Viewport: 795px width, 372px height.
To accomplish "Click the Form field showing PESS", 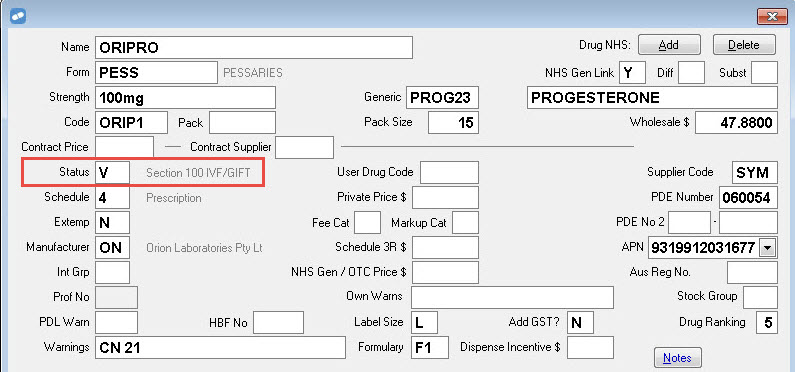I will pos(156,72).
